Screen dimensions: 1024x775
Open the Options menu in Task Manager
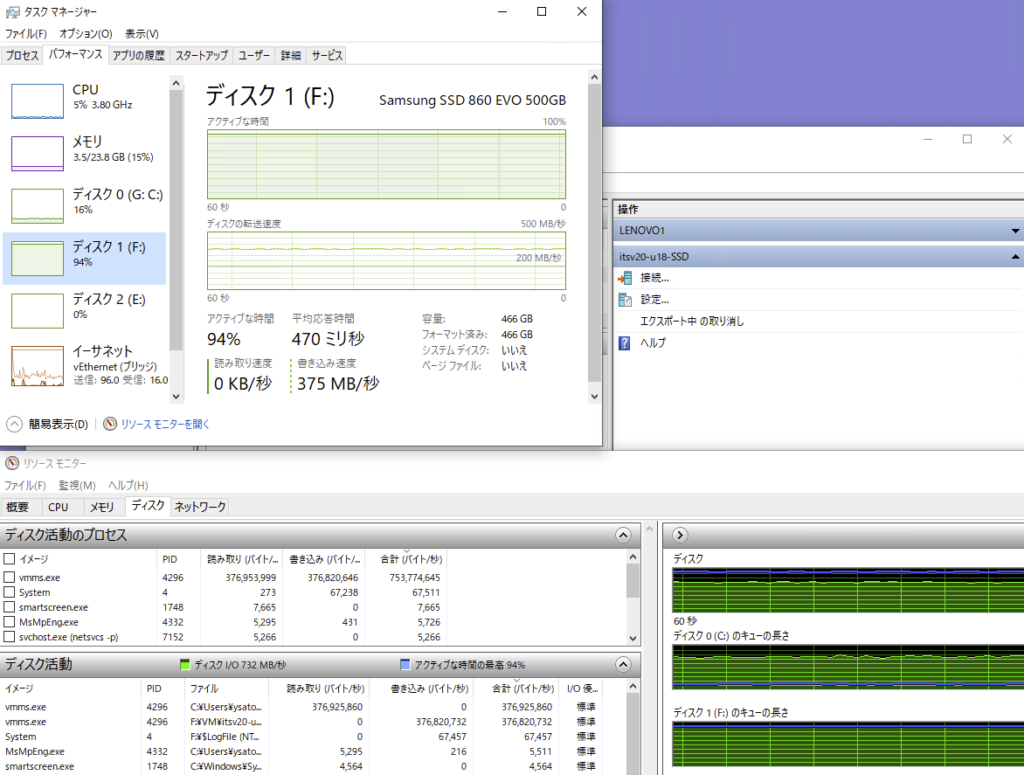pyautogui.click(x=85, y=34)
